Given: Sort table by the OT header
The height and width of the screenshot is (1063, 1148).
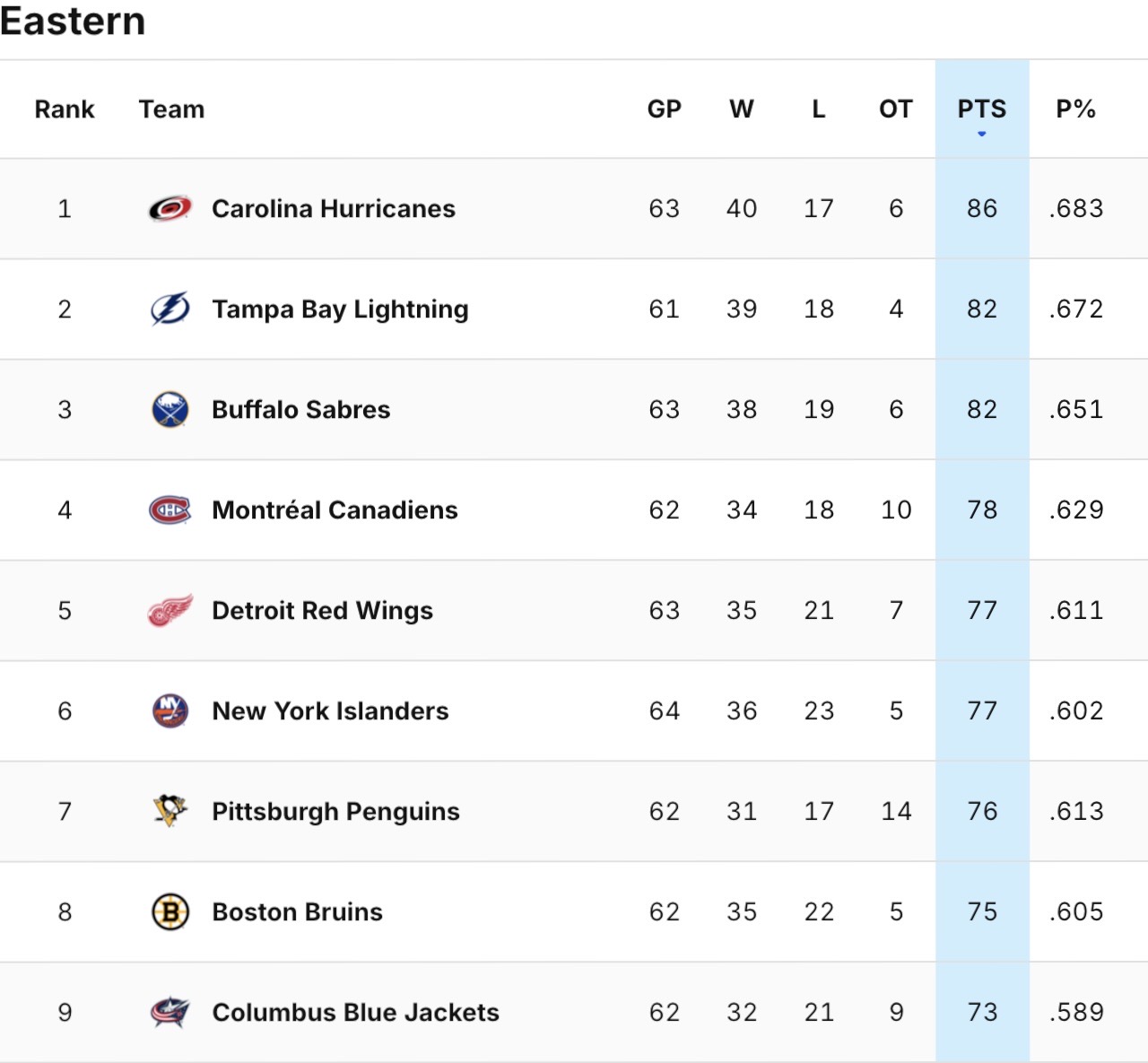Looking at the screenshot, I should coord(895,109).
